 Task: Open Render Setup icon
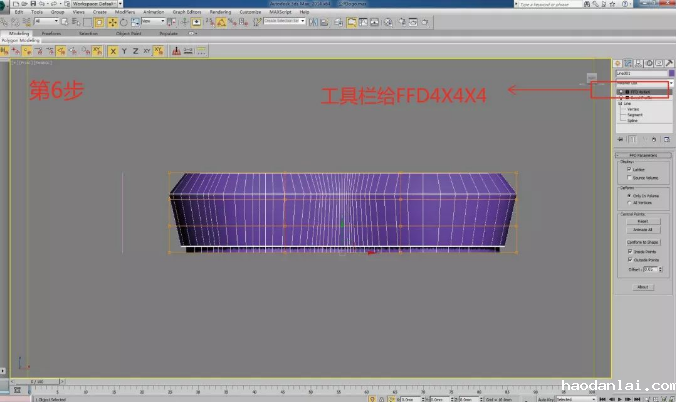pos(402,22)
